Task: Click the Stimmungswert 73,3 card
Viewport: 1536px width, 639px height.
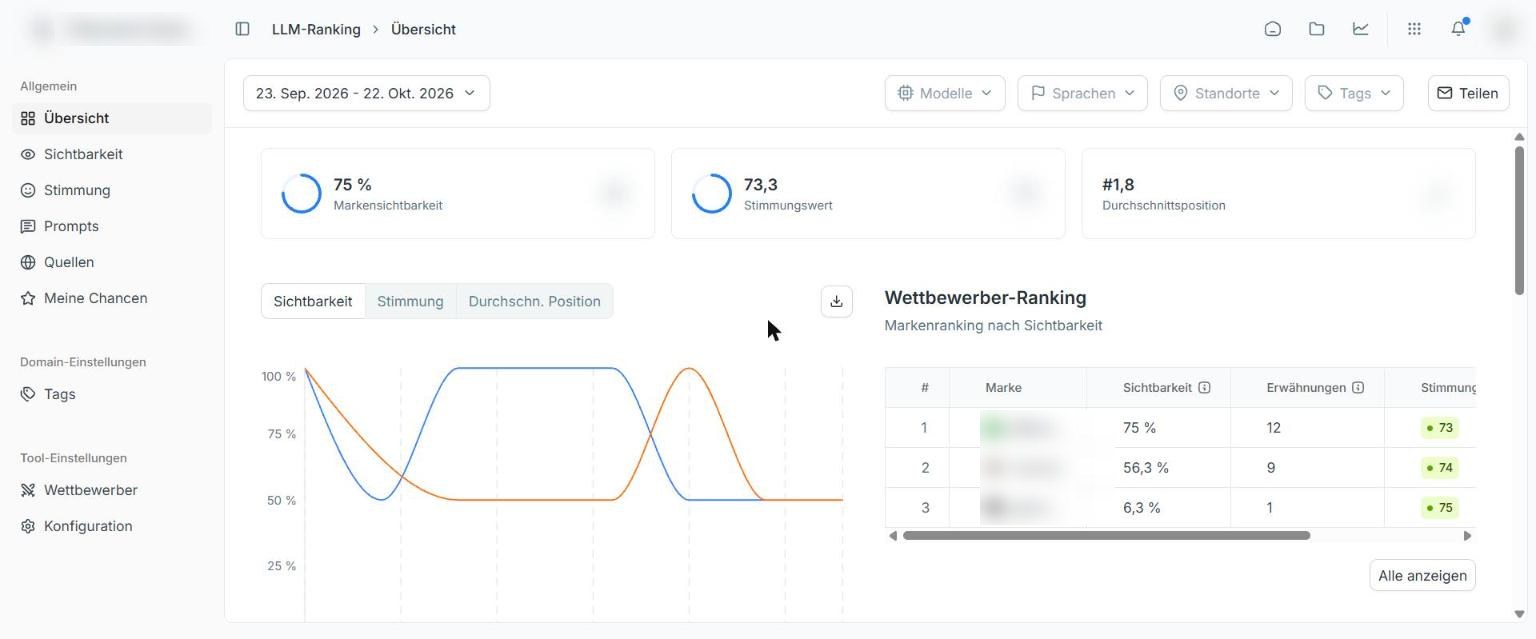Action: (868, 193)
